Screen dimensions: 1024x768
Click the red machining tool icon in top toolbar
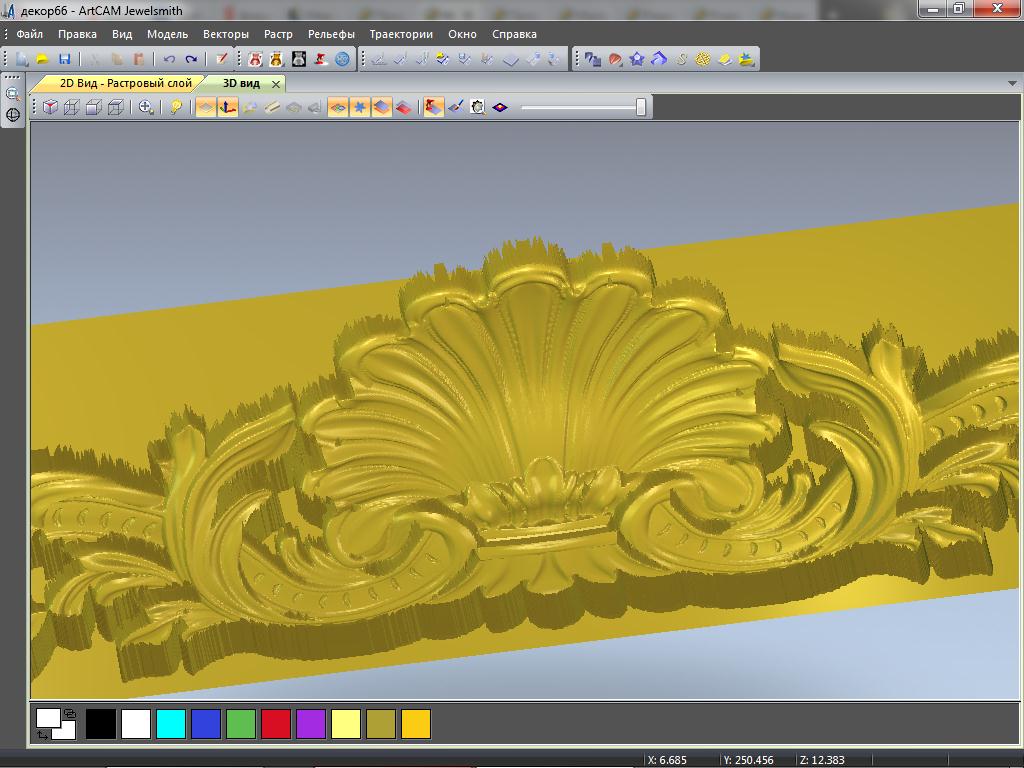(321, 59)
